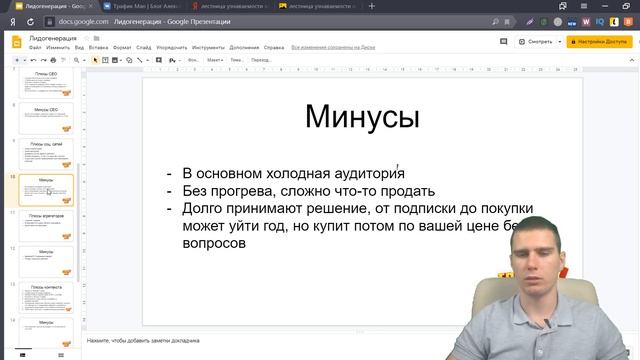Viewport: 640px width, 360px height.
Task: Click the Фон background button
Action: click(x=193, y=60)
